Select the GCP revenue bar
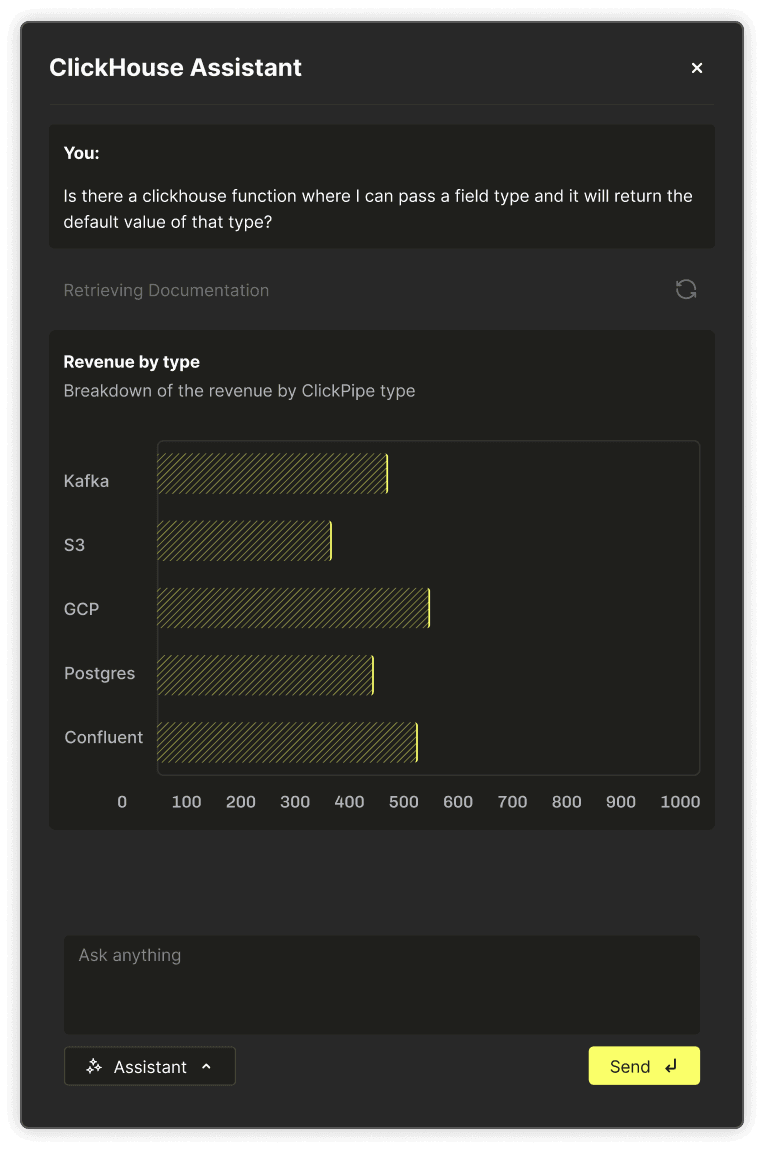The height and width of the screenshot is (1149, 764). coord(294,608)
